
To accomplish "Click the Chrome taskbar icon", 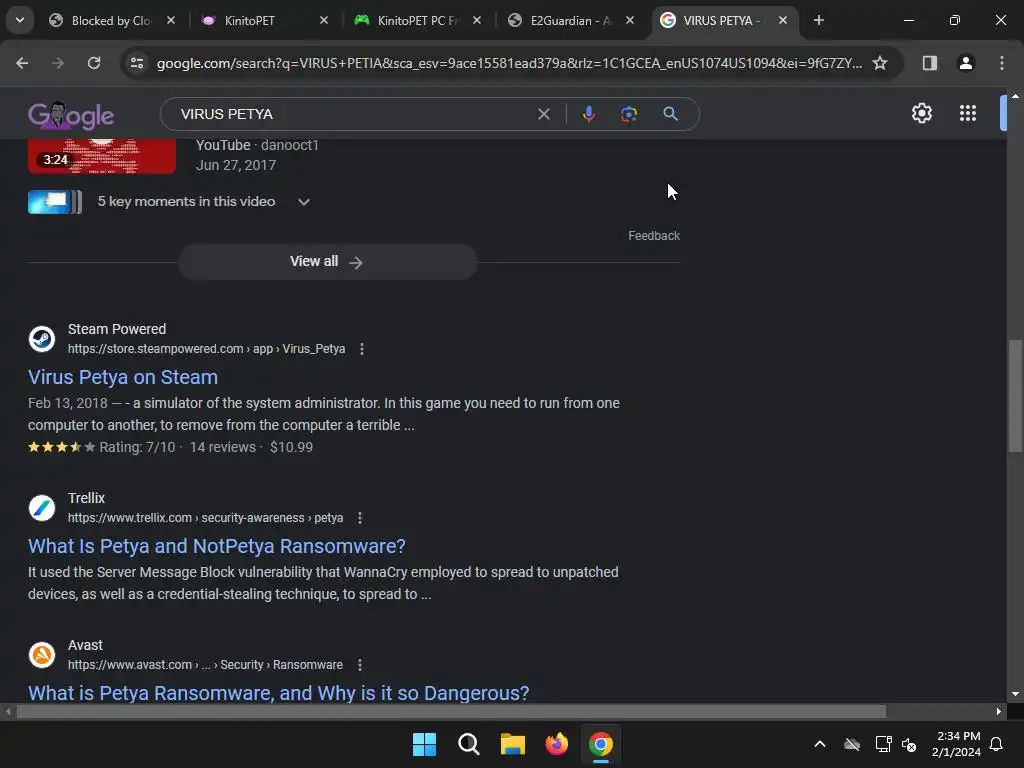I will pyautogui.click(x=601, y=744).
